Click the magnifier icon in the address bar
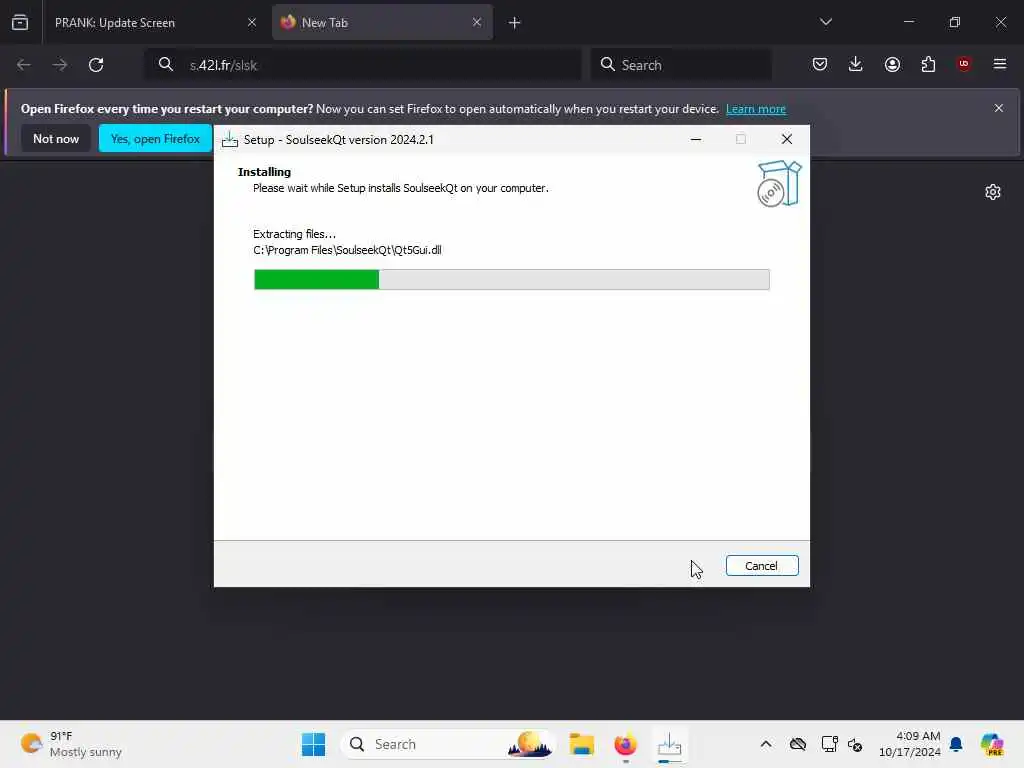Image resolution: width=1024 pixels, height=768 pixels. tap(166, 65)
